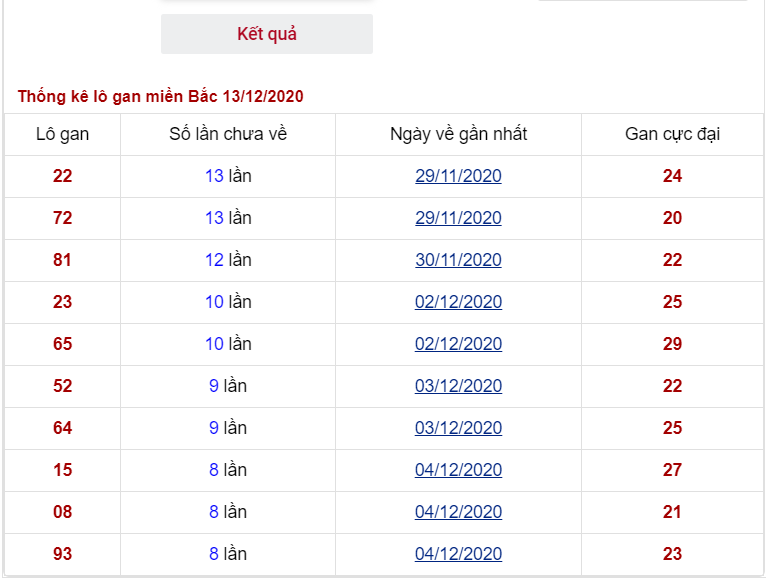The height and width of the screenshot is (579, 766).
Task: Click '13 lần' in row 72
Action: point(228,218)
